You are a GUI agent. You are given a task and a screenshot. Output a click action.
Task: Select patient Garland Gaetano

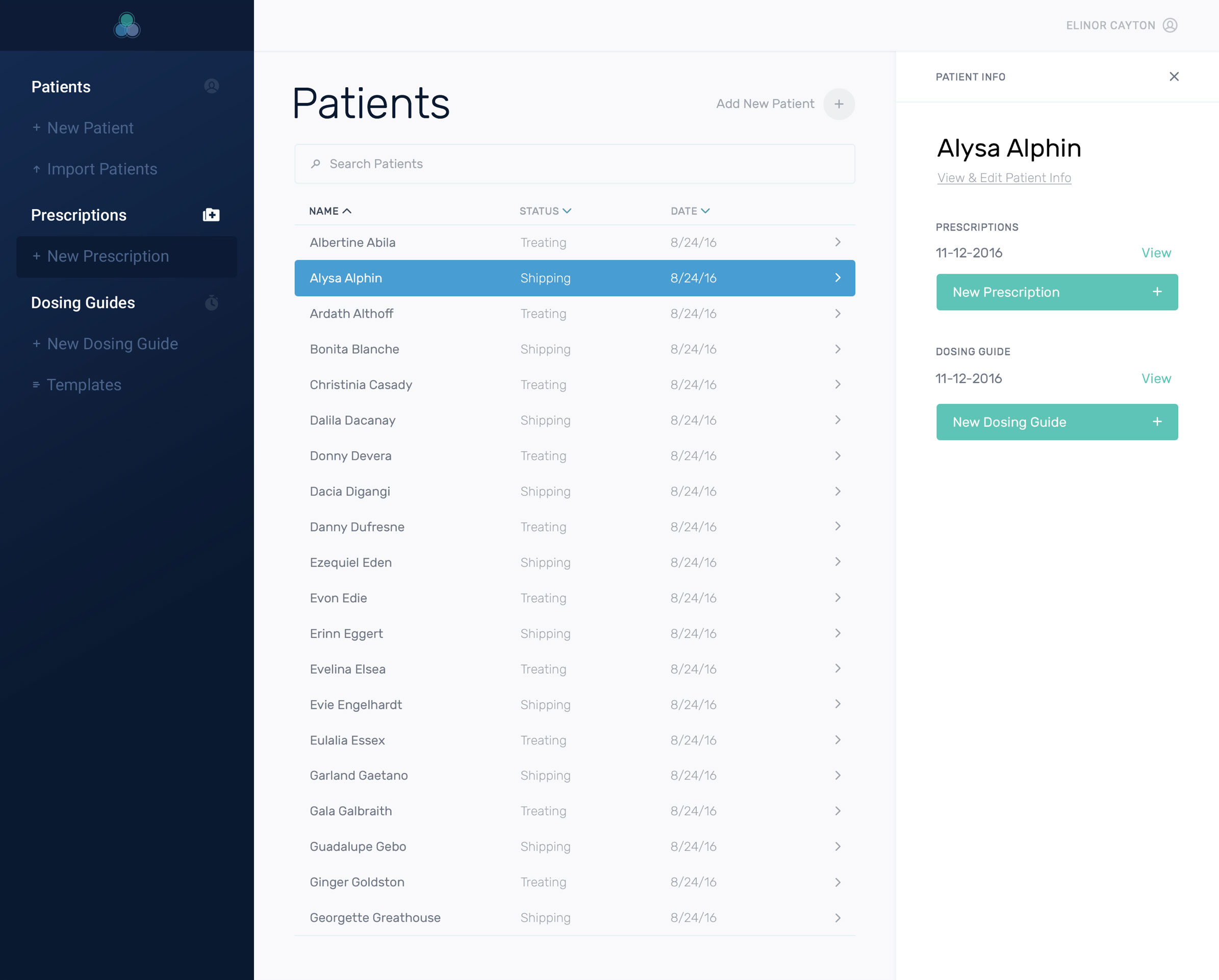(359, 776)
